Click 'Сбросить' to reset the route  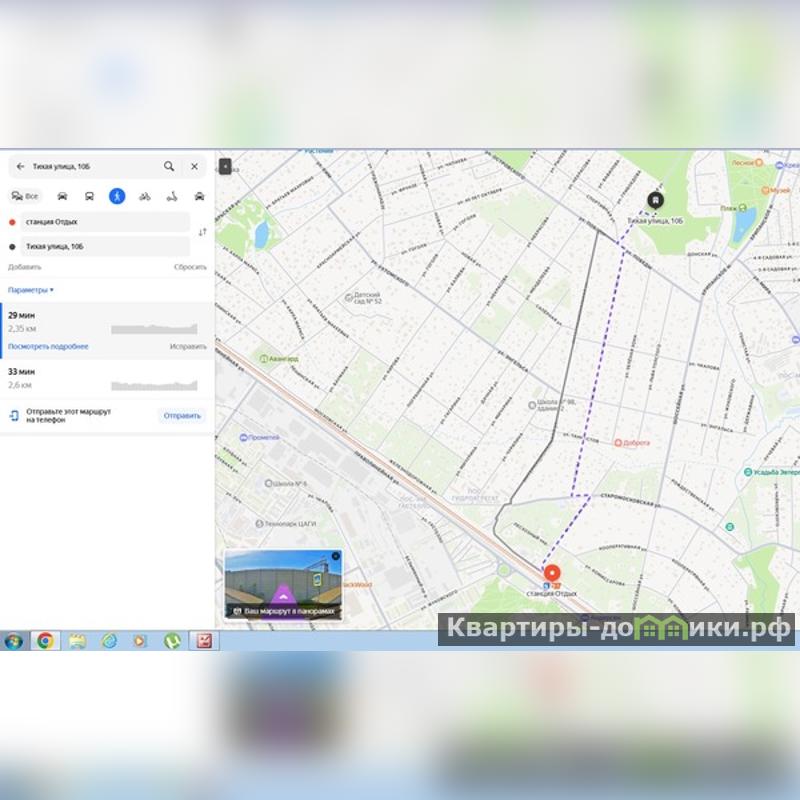(x=190, y=267)
